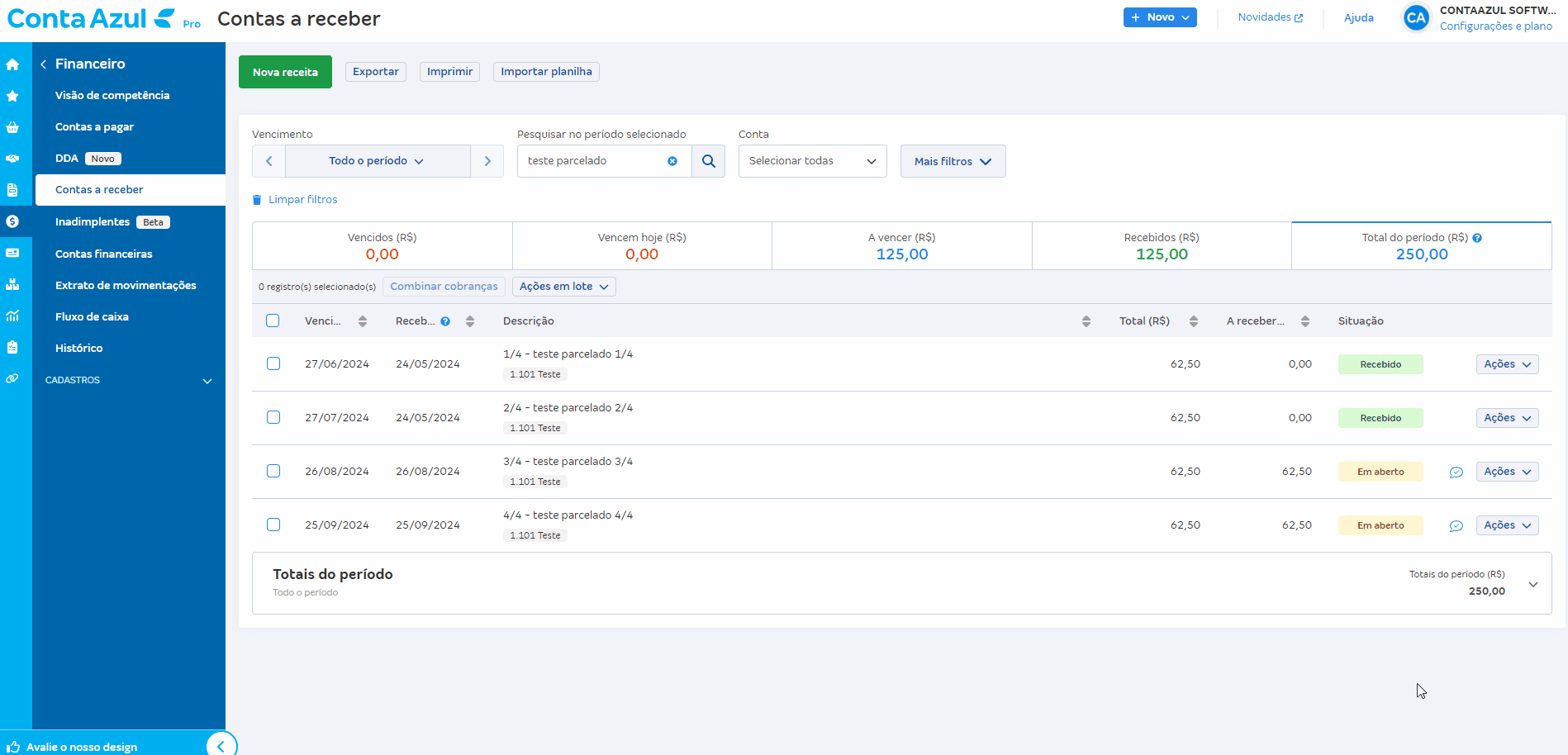Open the inventory boxes sidebar icon
This screenshot has width=1568, height=755.
pyautogui.click(x=12, y=284)
